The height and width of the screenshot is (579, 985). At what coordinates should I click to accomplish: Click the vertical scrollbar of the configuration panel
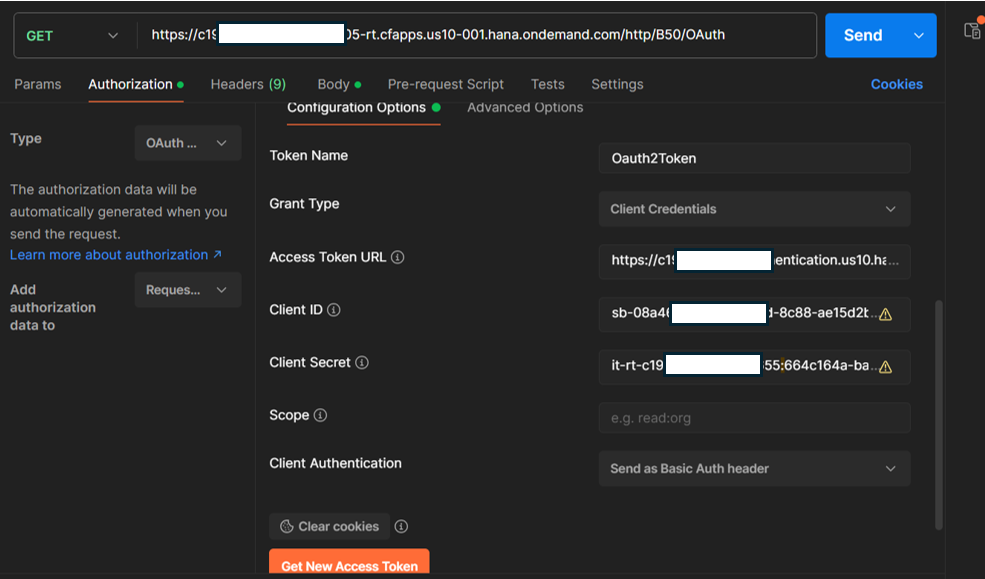pos(939,416)
